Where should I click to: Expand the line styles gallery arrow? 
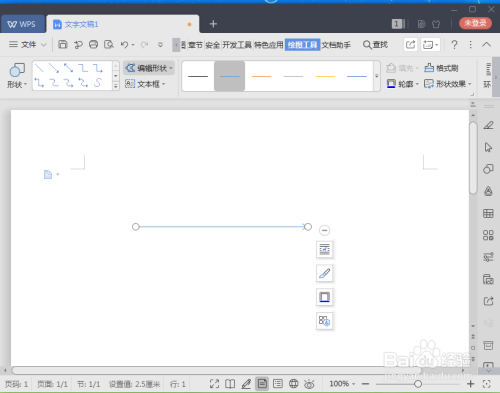377,76
